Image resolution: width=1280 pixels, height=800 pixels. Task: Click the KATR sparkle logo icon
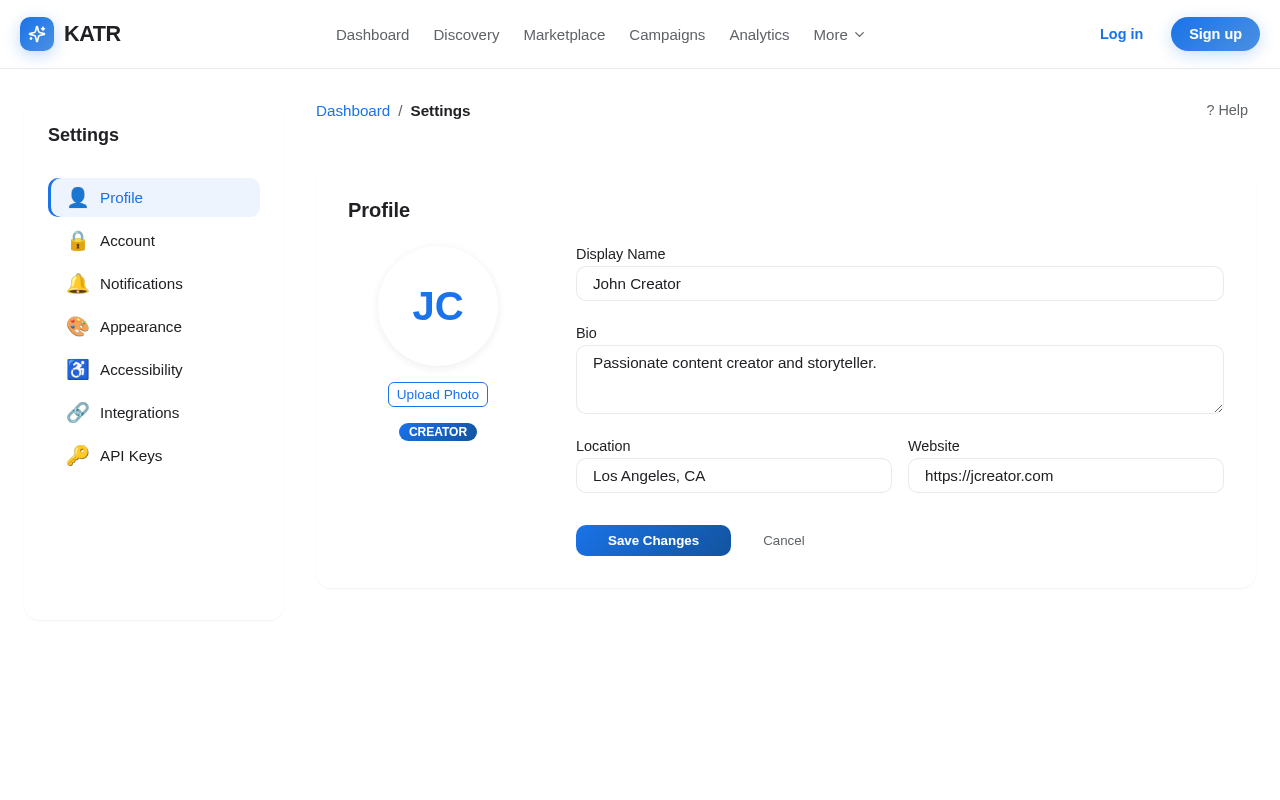(x=37, y=34)
